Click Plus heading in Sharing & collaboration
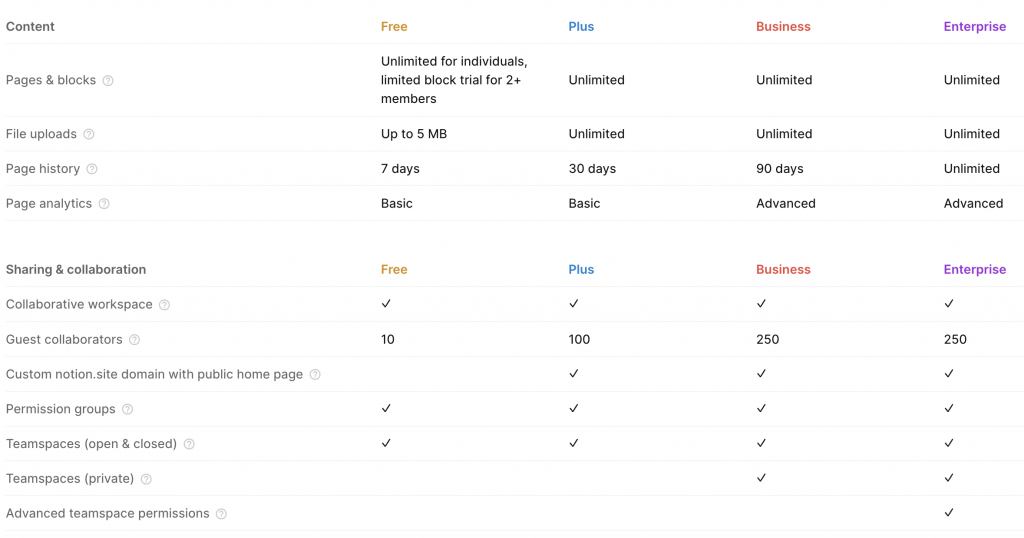The width and height of the screenshot is (1024, 538). click(581, 269)
